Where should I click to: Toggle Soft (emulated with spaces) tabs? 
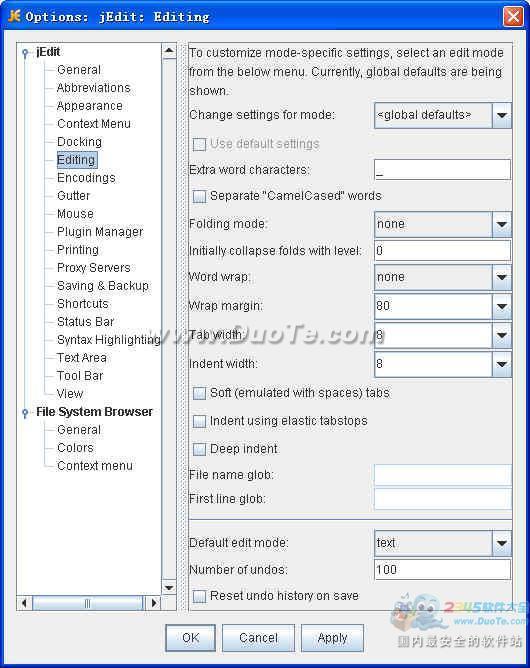pos(199,393)
